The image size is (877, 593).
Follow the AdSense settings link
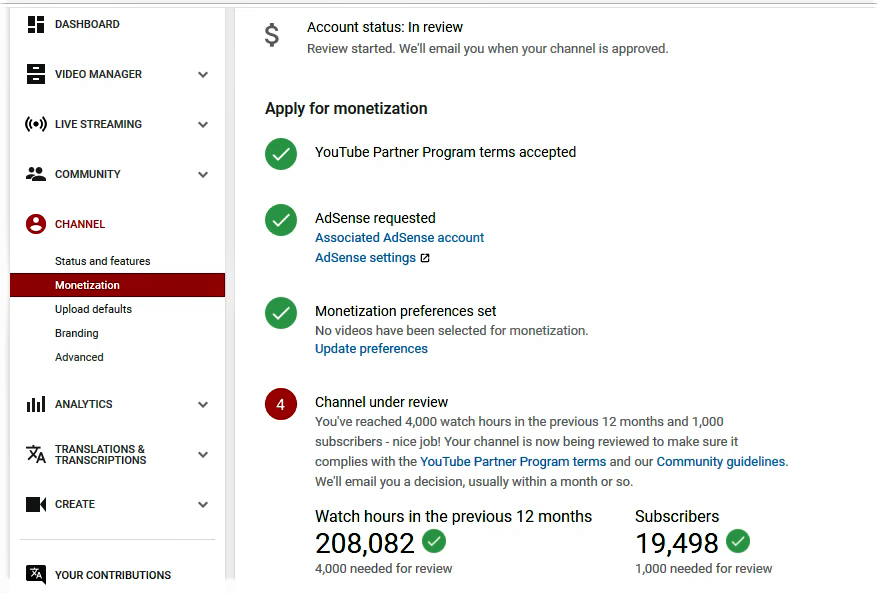pos(366,257)
